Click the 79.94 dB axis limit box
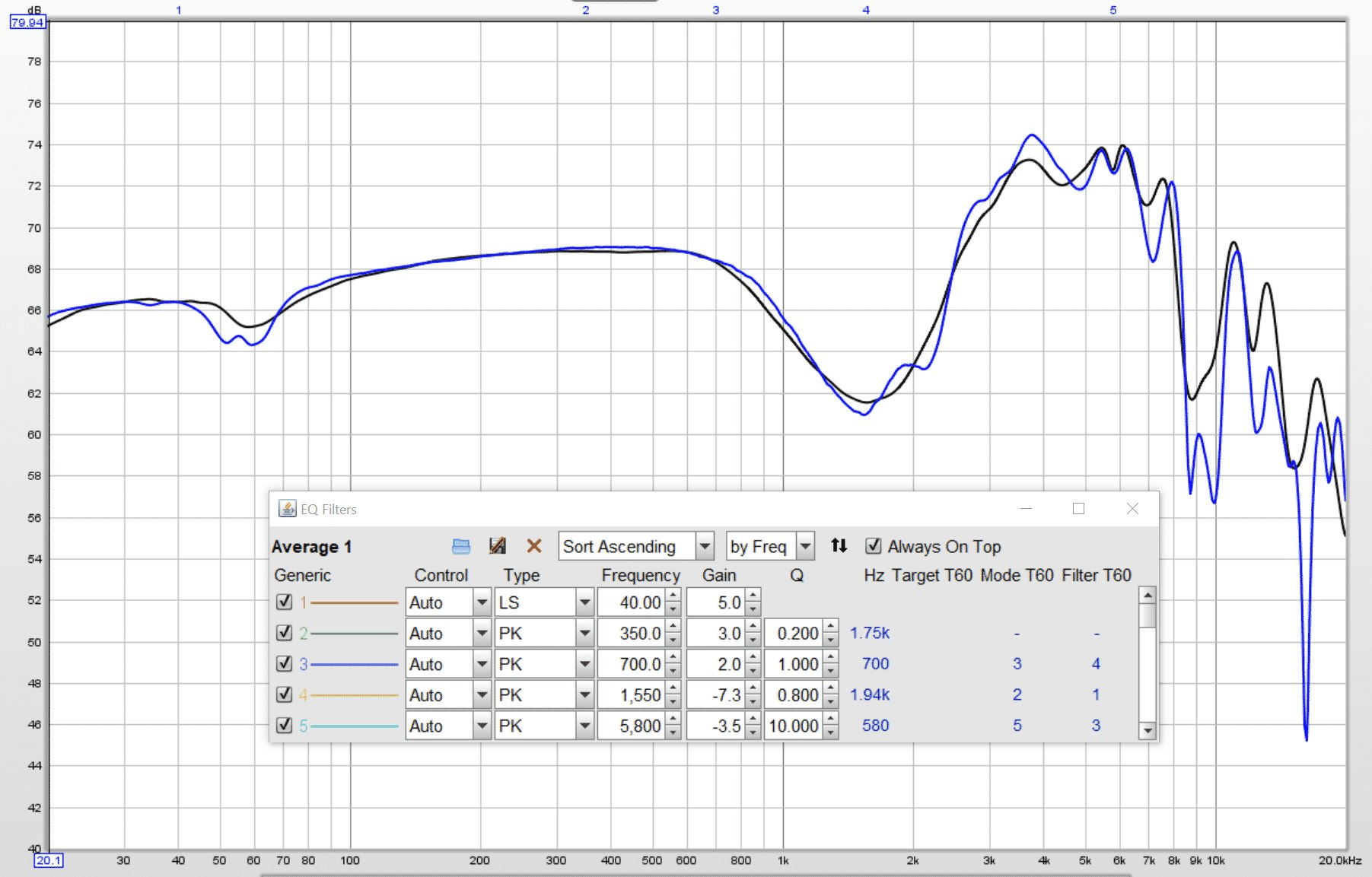The width and height of the screenshot is (1372, 877). pos(27,22)
